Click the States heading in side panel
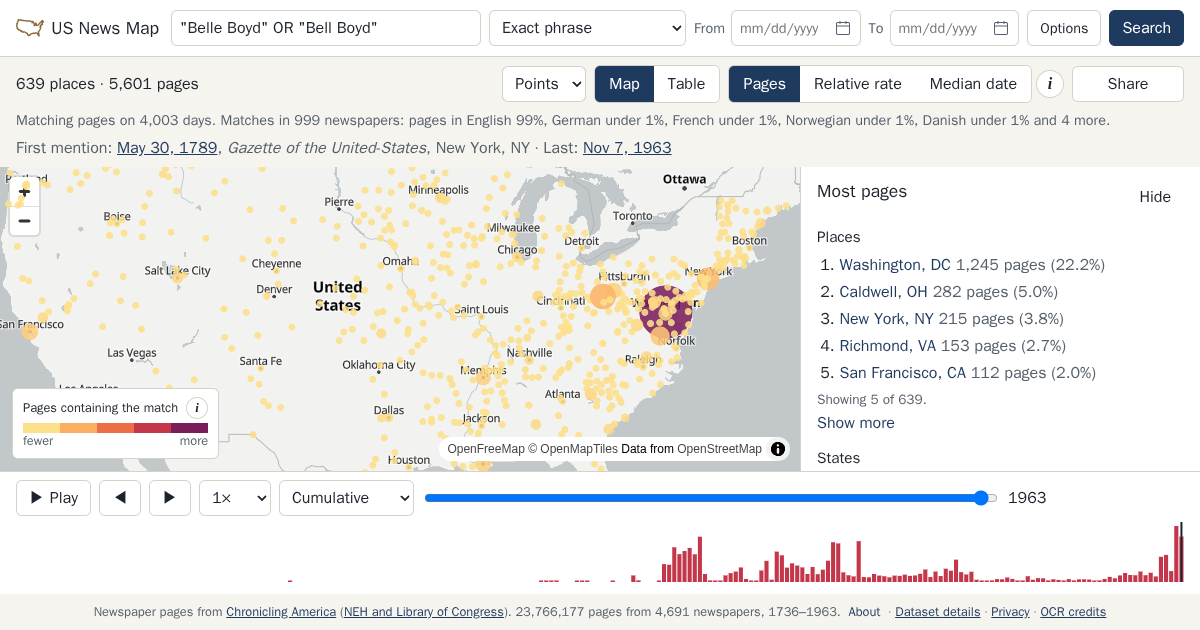1200x630 pixels. tap(838, 458)
